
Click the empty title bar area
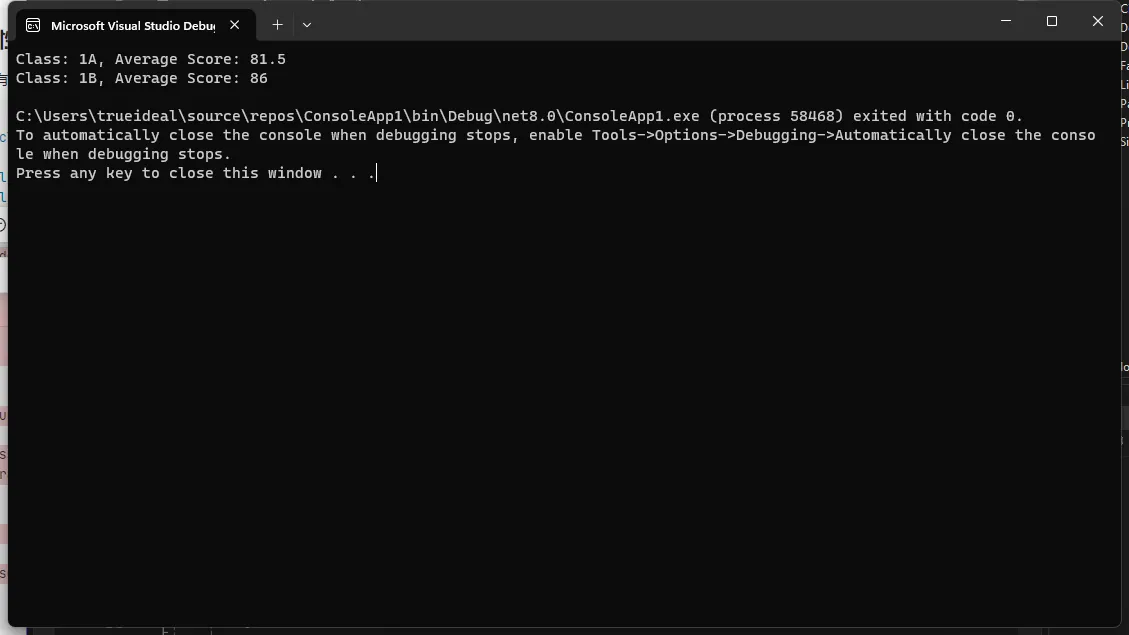[648, 21]
